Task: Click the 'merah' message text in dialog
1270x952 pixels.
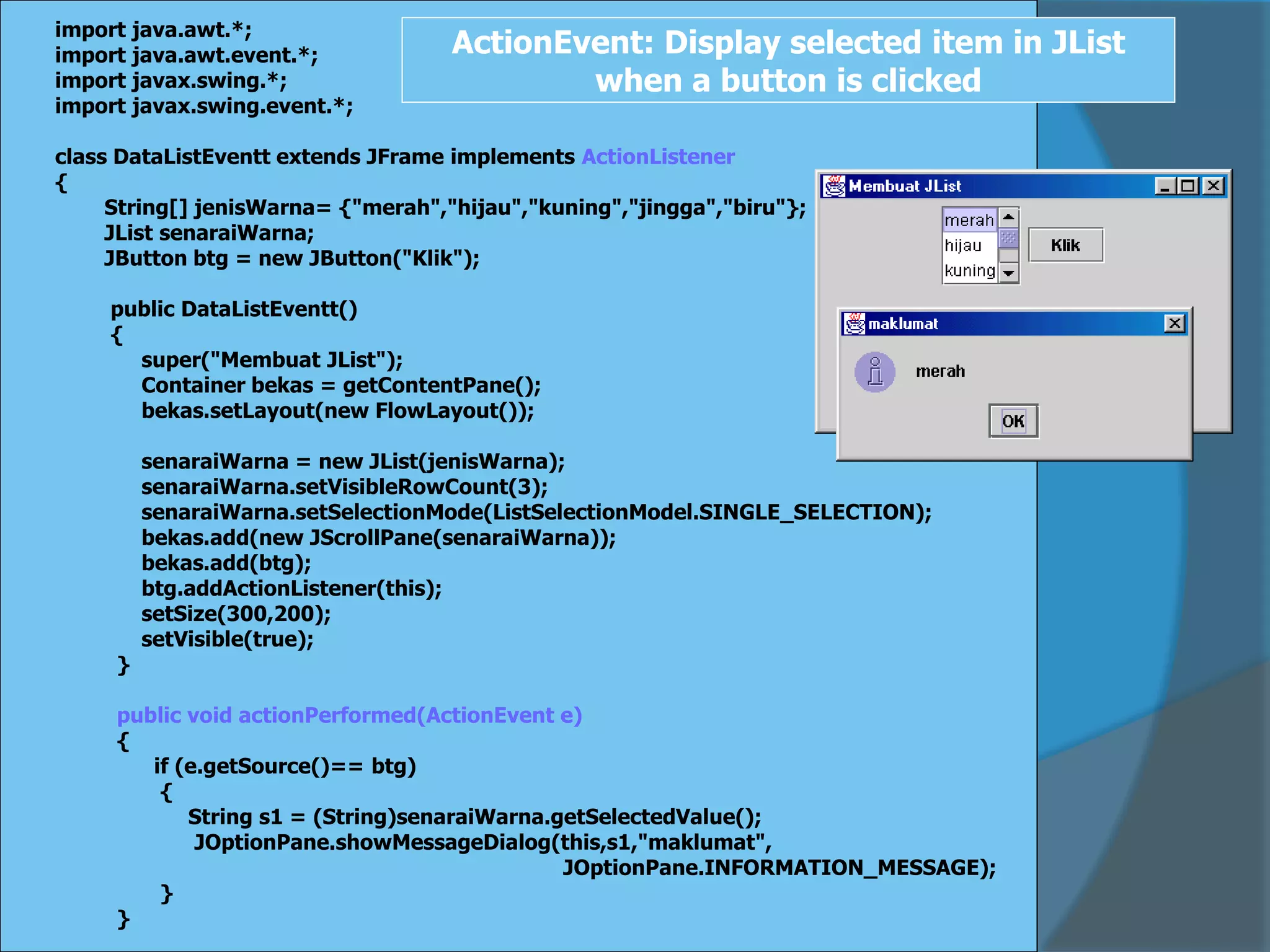Action: point(941,371)
